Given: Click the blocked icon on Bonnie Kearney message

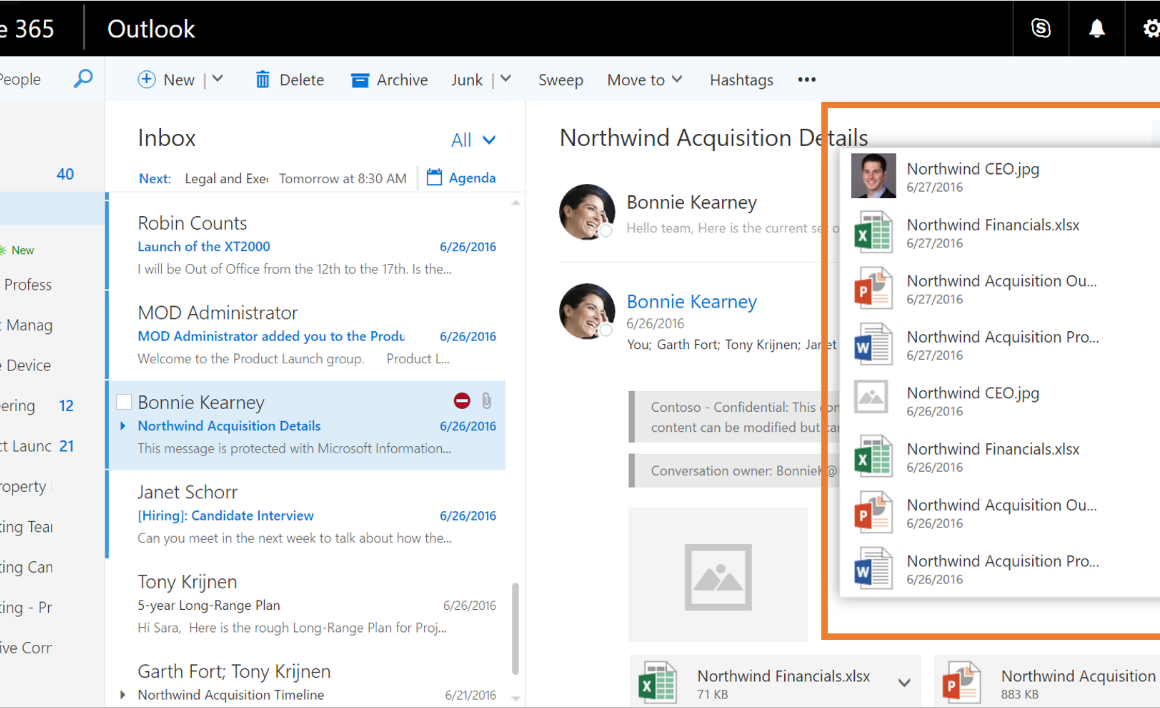Looking at the screenshot, I should coord(462,401).
